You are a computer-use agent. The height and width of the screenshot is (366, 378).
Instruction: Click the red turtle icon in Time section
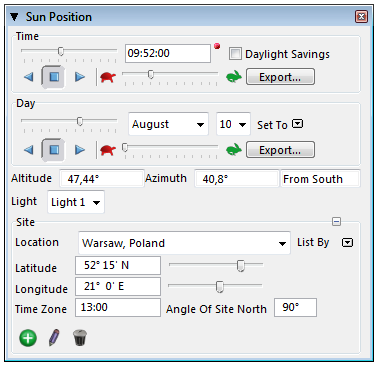[108, 78]
